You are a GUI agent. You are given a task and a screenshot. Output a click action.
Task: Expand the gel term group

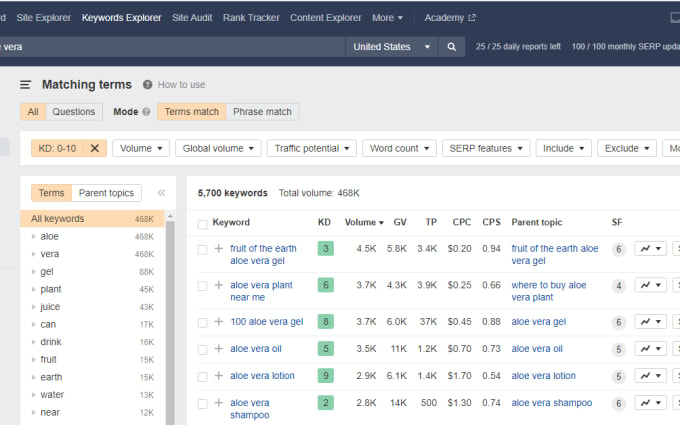[33, 272]
